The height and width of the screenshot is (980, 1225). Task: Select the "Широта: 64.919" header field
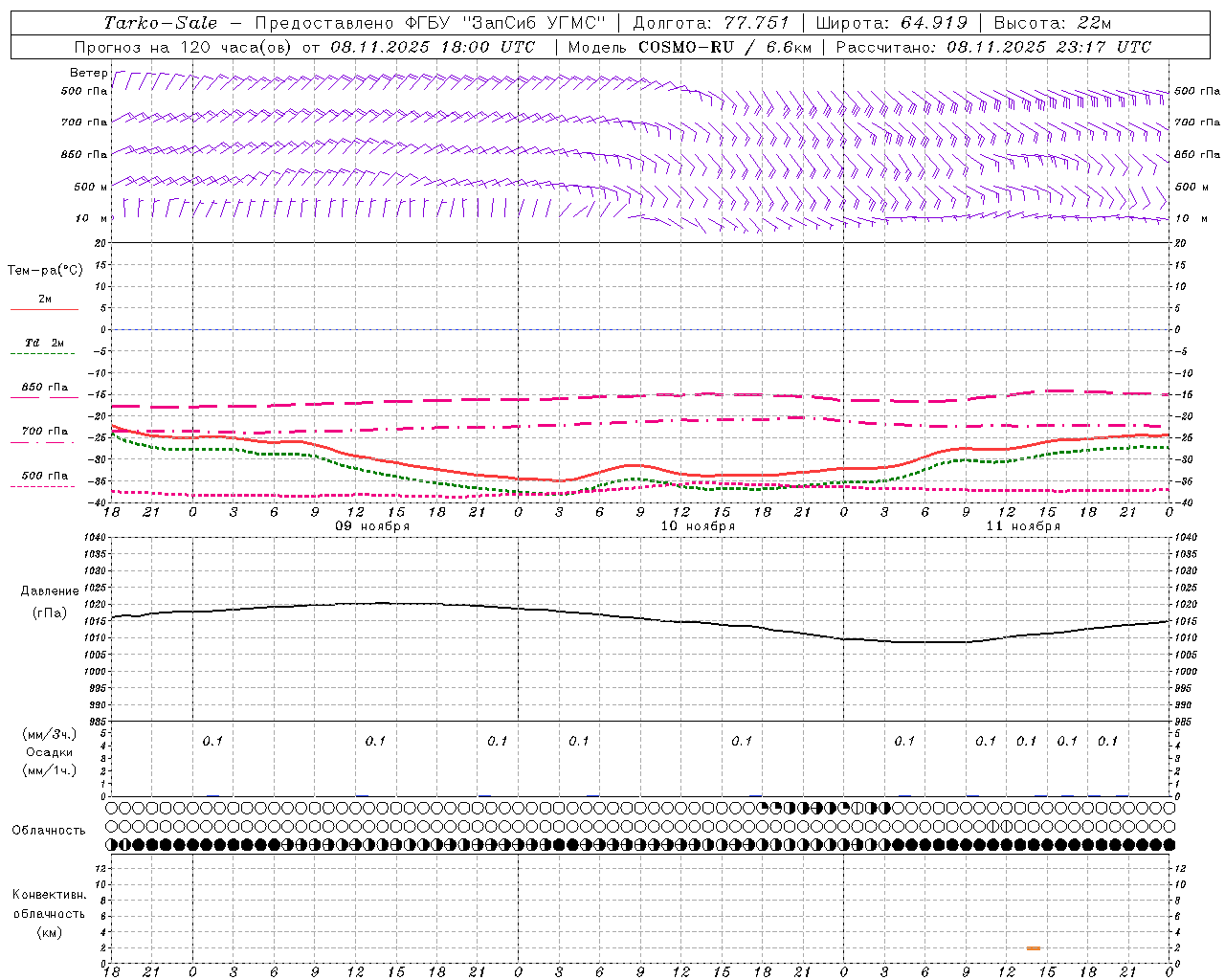(x=892, y=23)
